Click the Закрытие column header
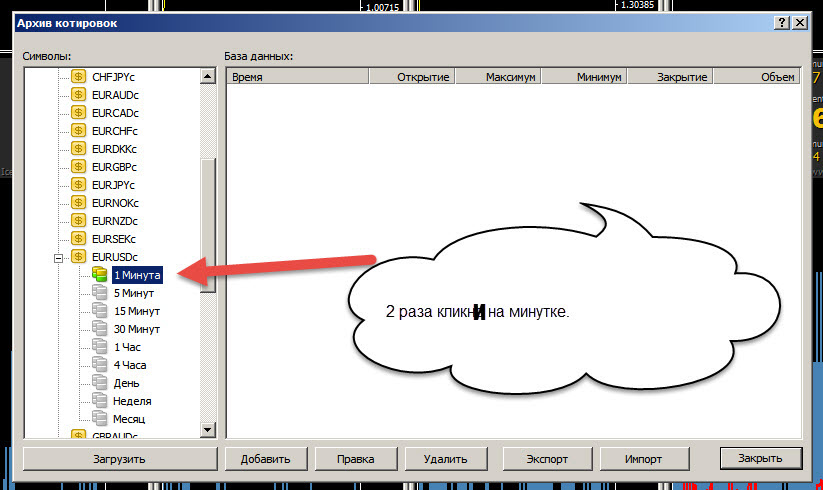This screenshot has height=490, width=823. tap(670, 77)
